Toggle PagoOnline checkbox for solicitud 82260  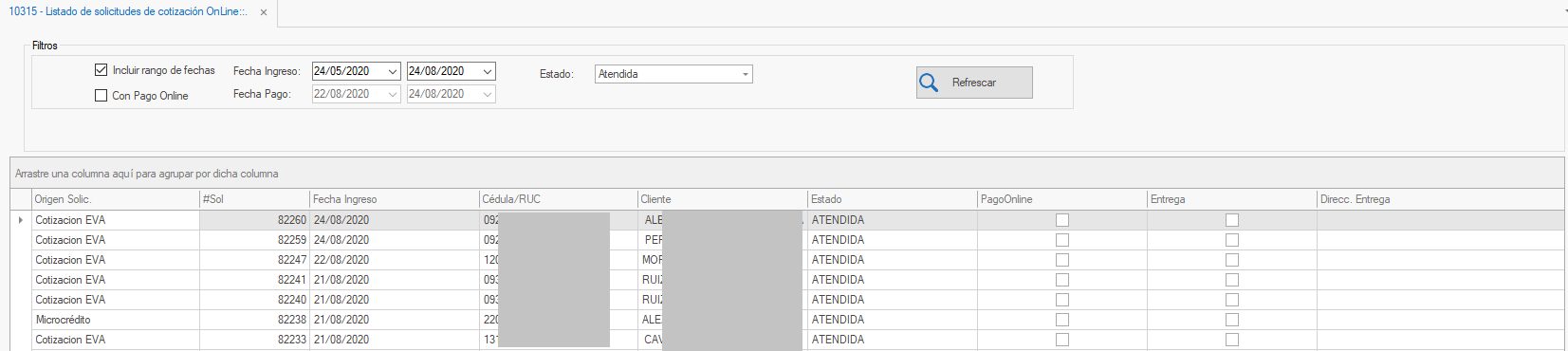[x=1062, y=220]
